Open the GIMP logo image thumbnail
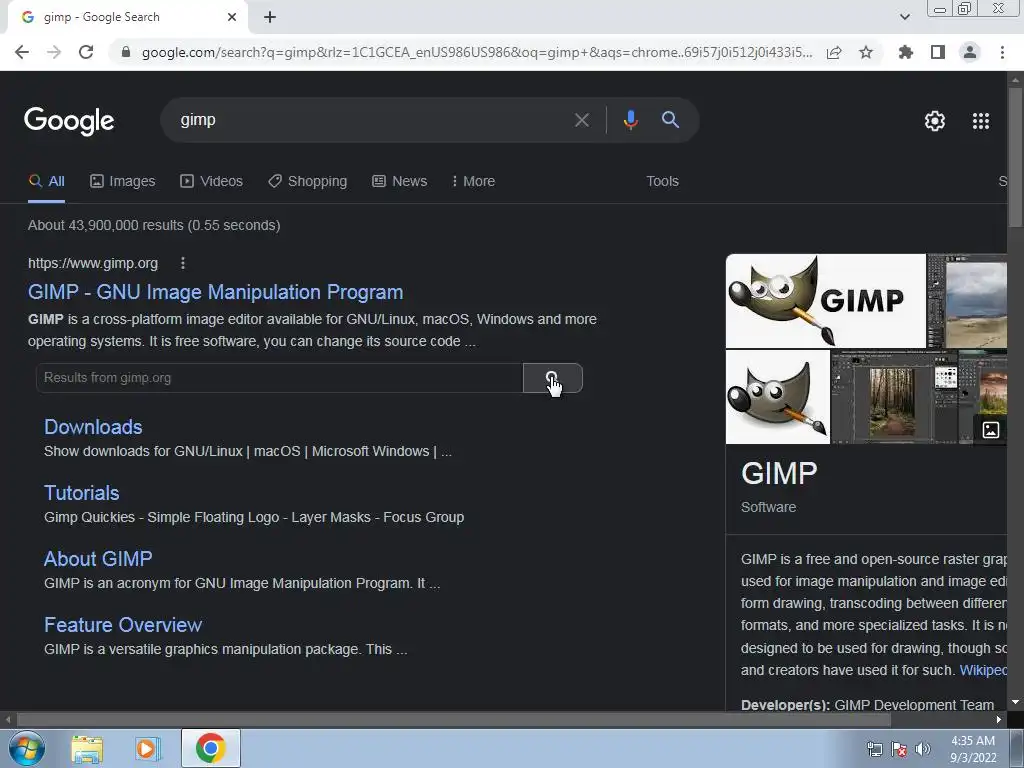 [825, 300]
